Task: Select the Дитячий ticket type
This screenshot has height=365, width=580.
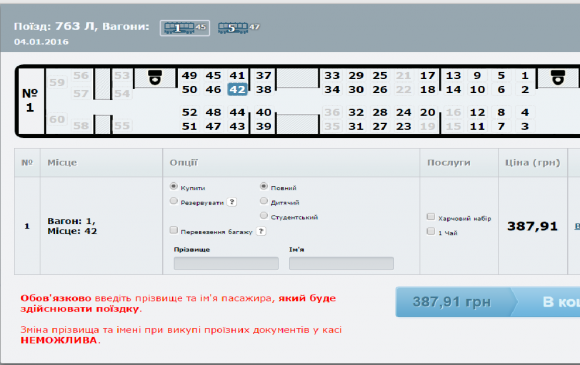Action: coord(264,201)
